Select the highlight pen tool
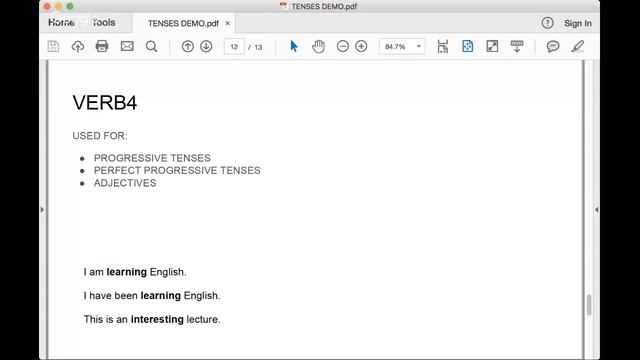Image resolution: width=640 pixels, height=360 pixels. (578, 47)
